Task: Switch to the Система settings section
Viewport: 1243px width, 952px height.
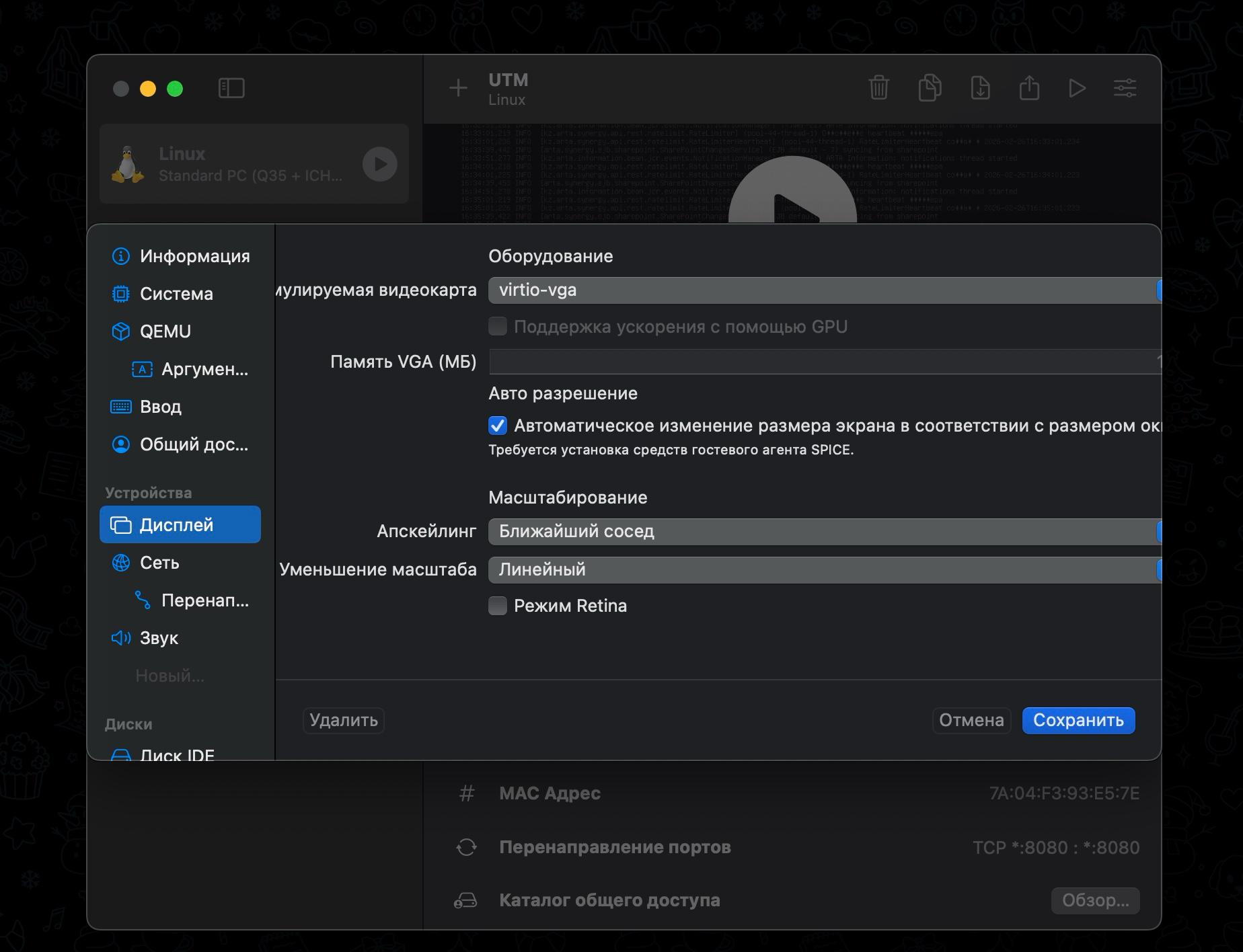Action: [176, 294]
